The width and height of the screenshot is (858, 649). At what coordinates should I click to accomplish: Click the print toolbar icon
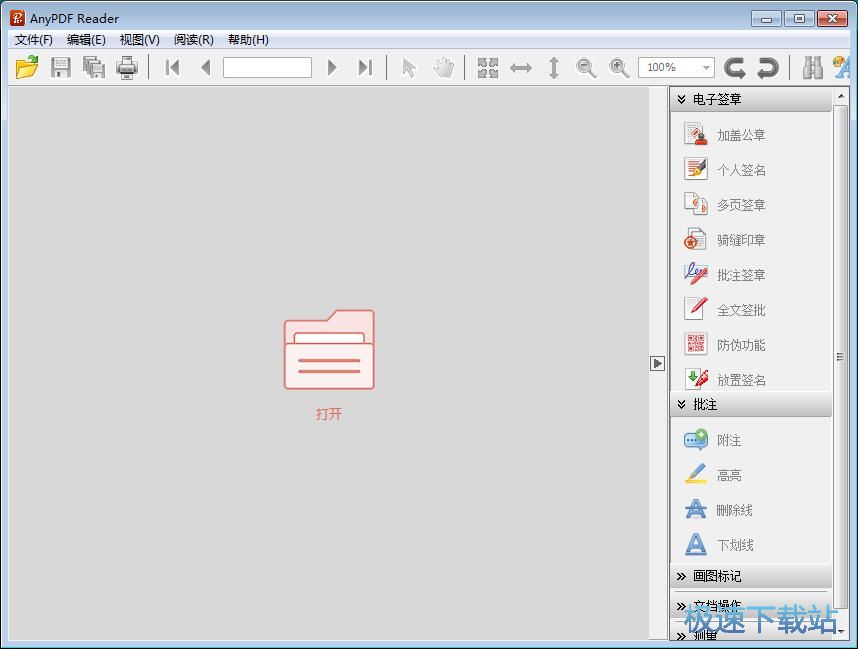pos(126,67)
